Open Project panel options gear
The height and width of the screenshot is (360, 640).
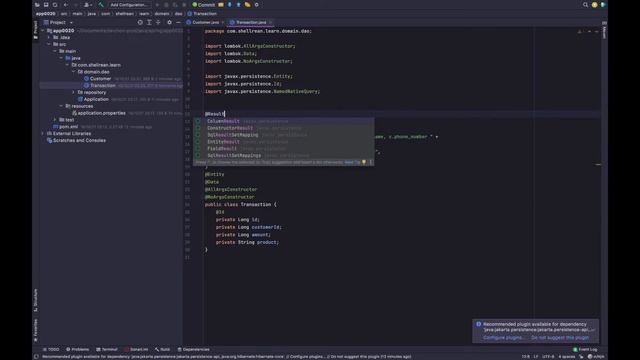coord(169,22)
